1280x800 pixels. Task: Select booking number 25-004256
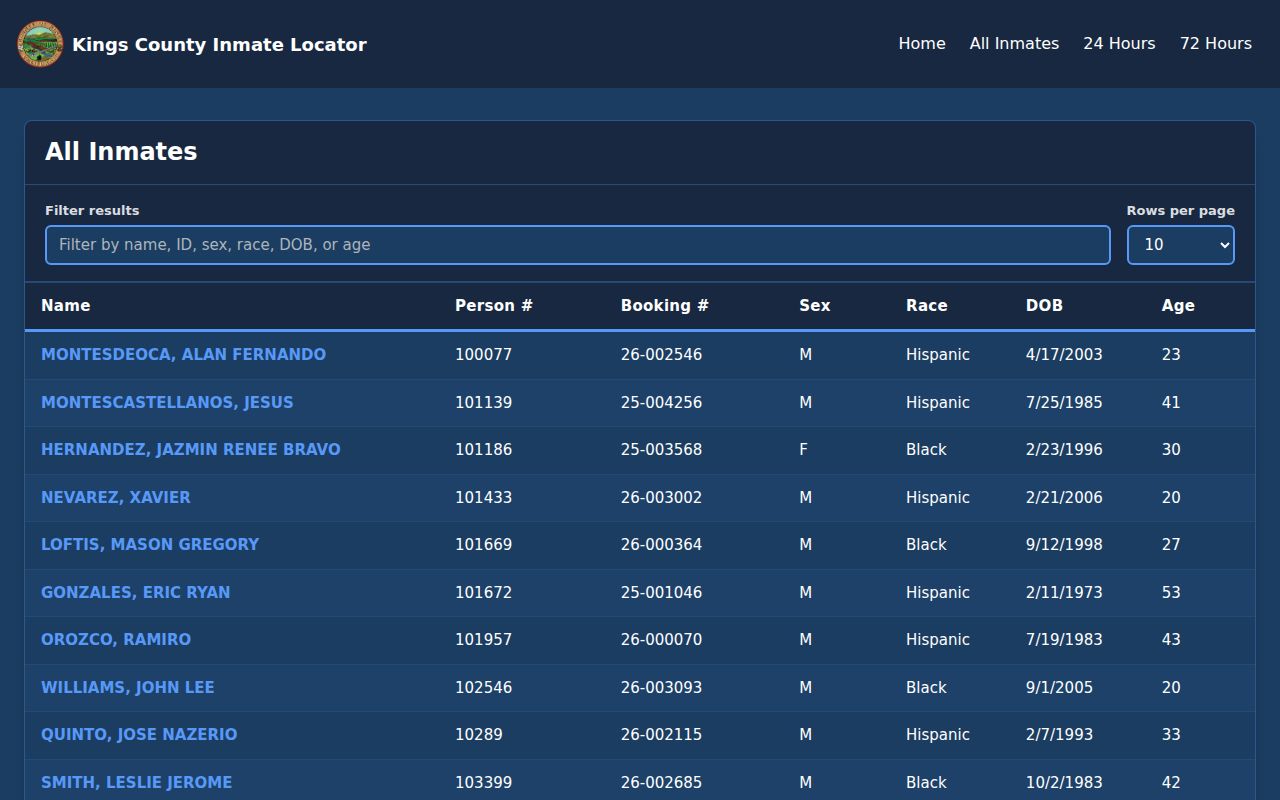[661, 403]
